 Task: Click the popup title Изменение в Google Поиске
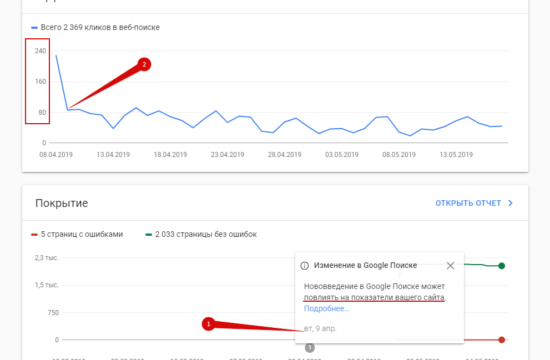click(365, 265)
